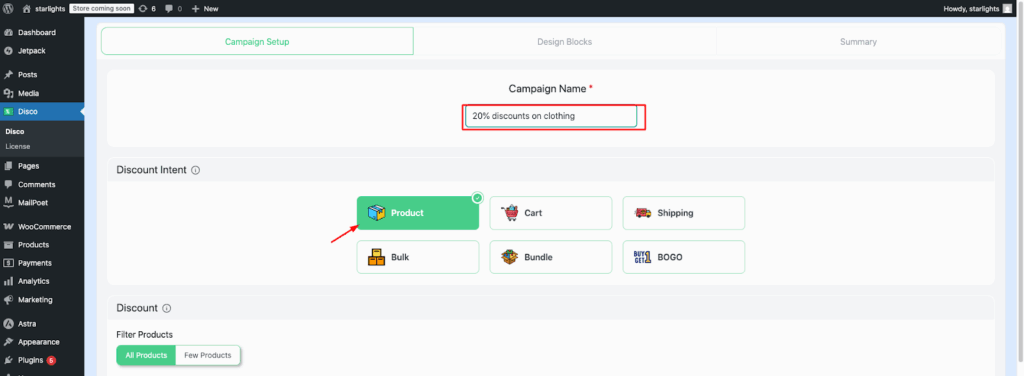Toggle filter to Few Products
The image size is (1024, 376).
(208, 356)
